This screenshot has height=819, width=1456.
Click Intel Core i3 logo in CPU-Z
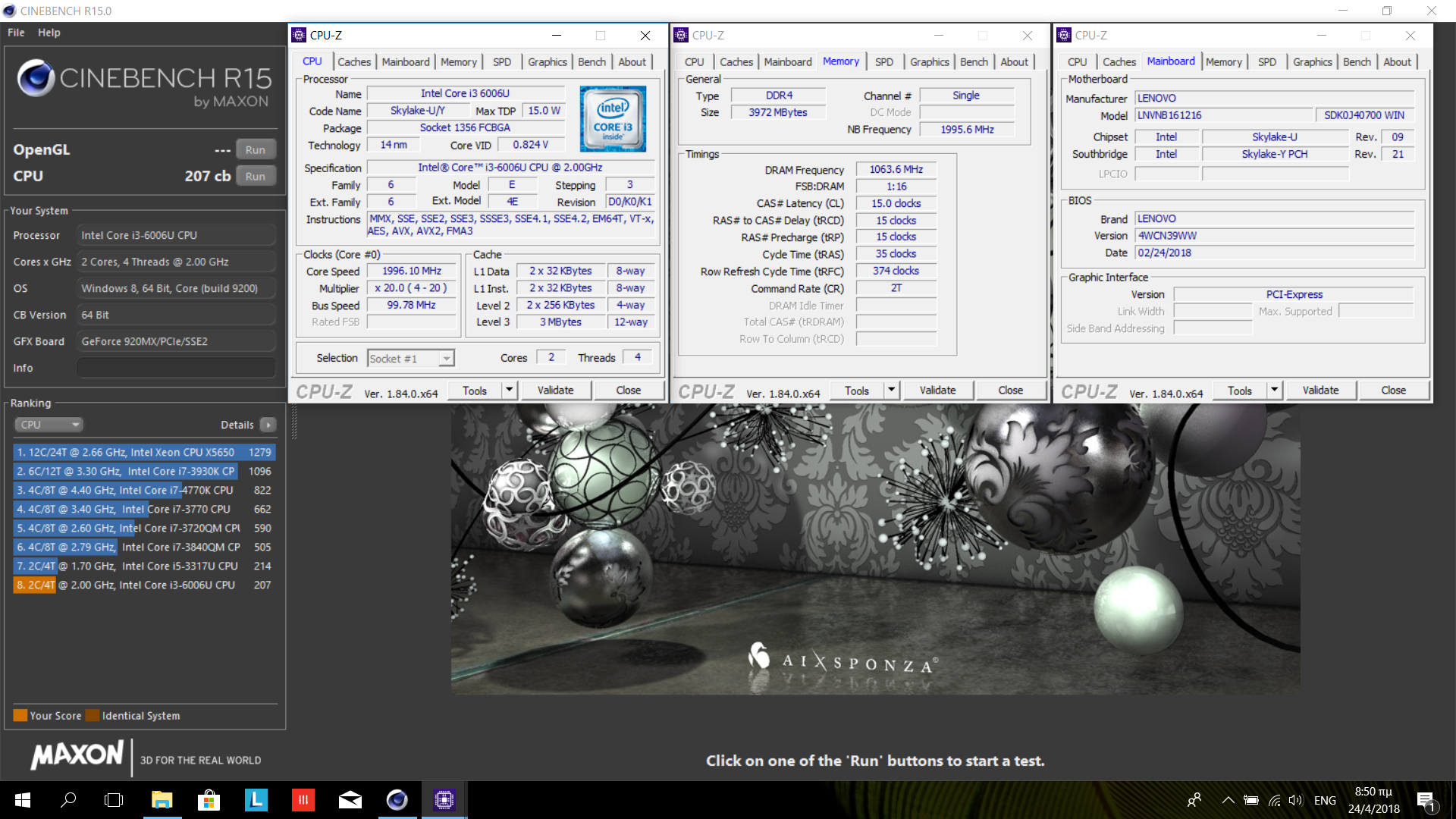pos(613,118)
